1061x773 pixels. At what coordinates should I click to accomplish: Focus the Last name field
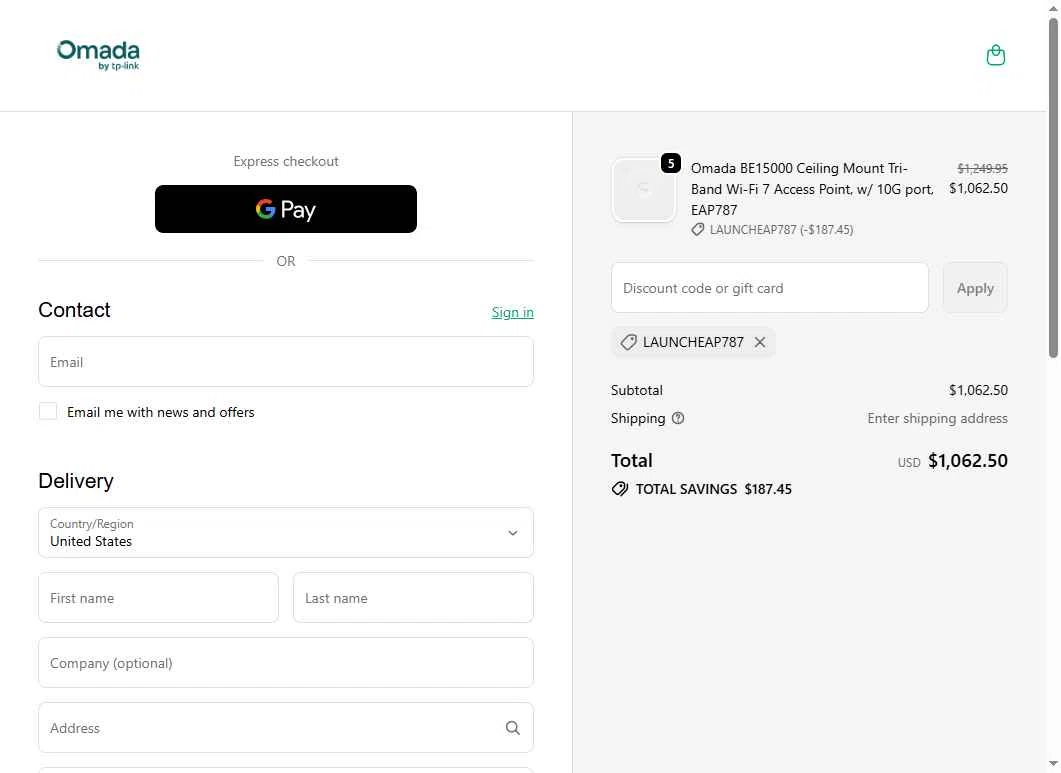(x=413, y=598)
